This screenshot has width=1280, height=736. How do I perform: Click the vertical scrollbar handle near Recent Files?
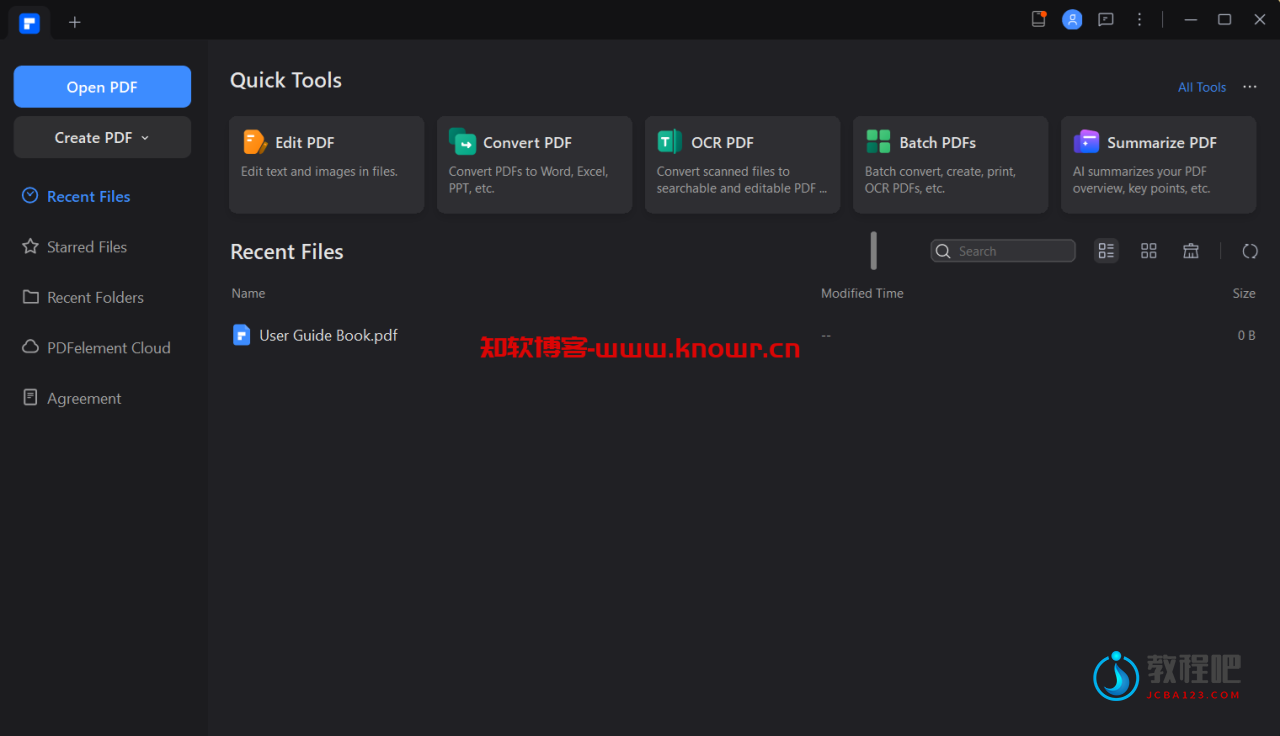pyautogui.click(x=873, y=251)
